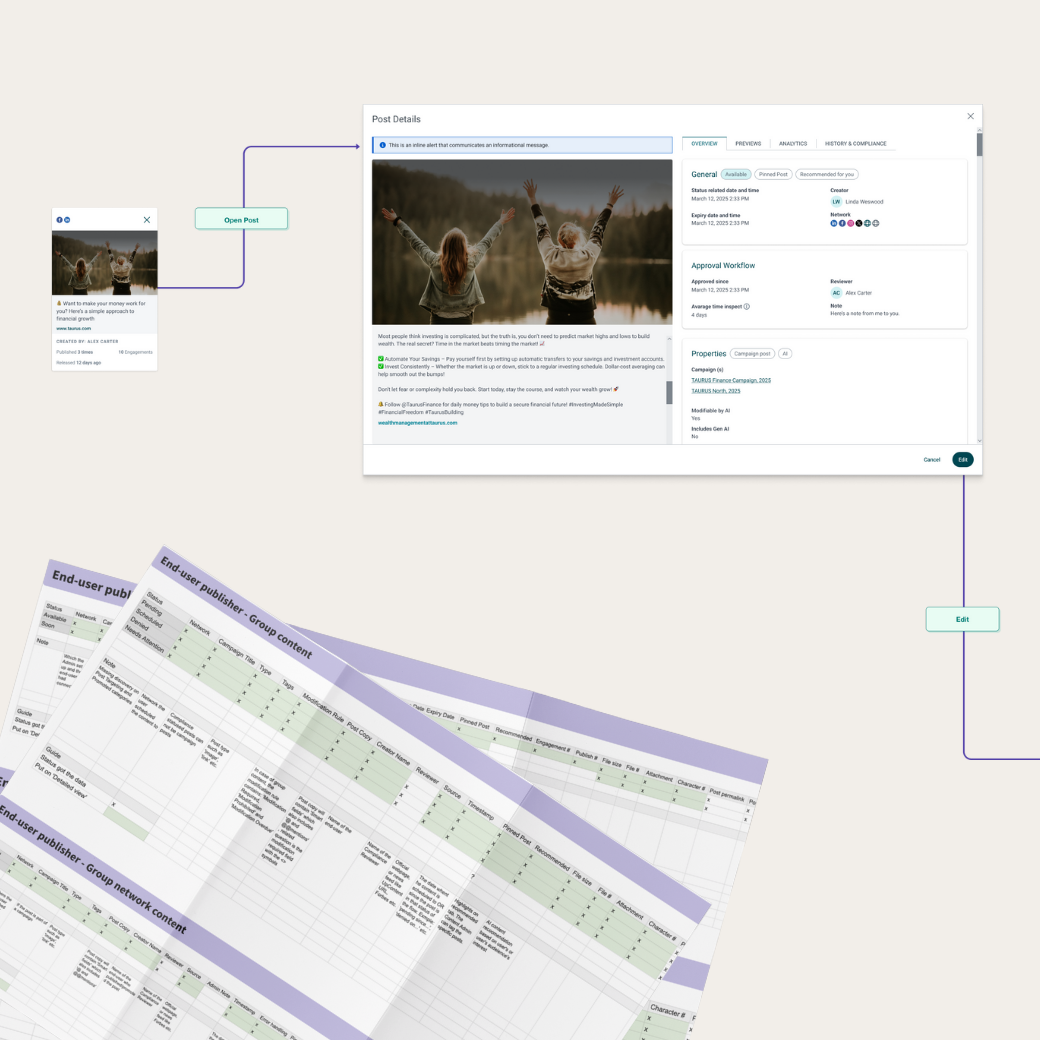Click the Instagram network icon in General
The width and height of the screenshot is (1040, 1040).
click(x=850, y=223)
